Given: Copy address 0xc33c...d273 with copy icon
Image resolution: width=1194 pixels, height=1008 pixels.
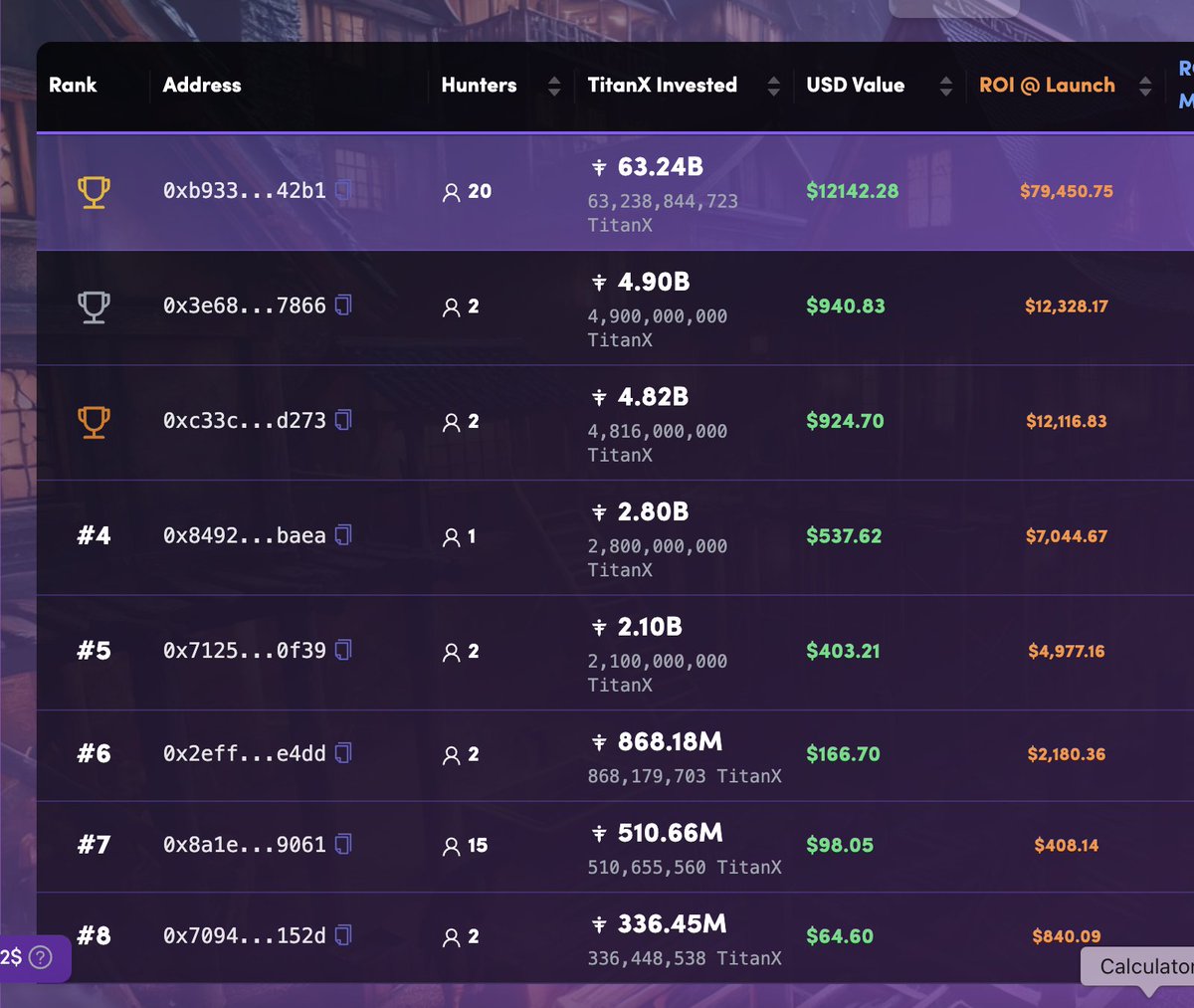Looking at the screenshot, I should click(x=343, y=420).
